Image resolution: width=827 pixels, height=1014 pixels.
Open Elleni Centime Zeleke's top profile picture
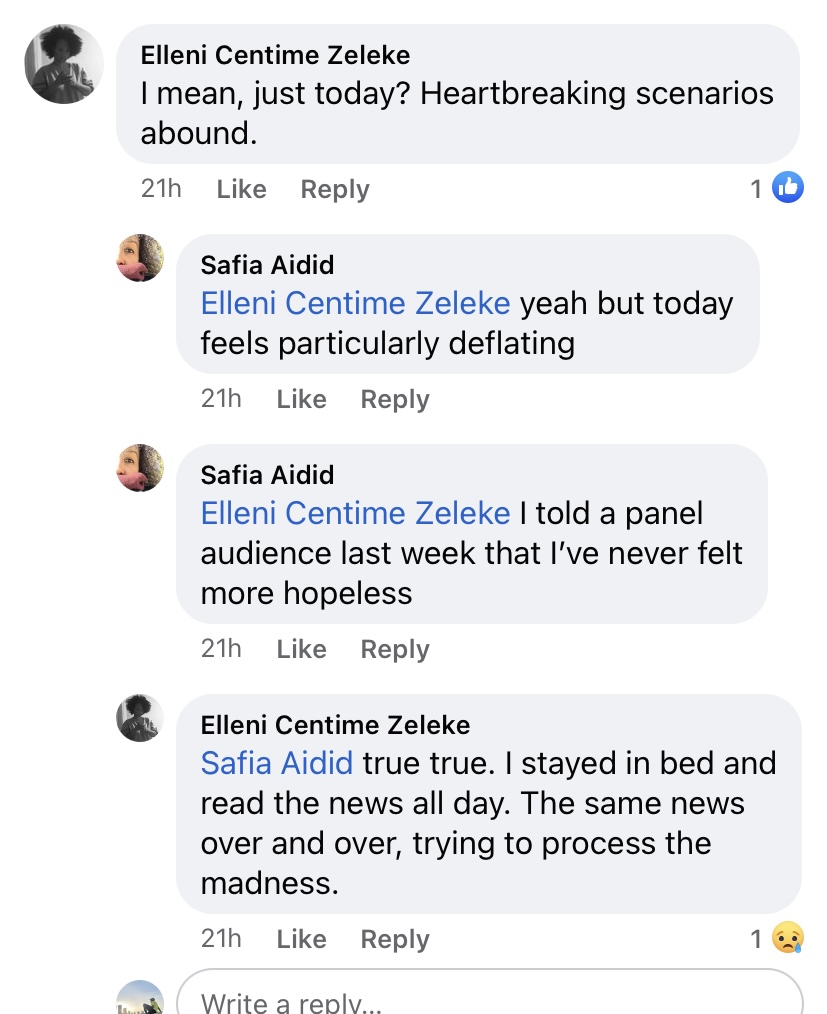pyautogui.click(x=64, y=64)
